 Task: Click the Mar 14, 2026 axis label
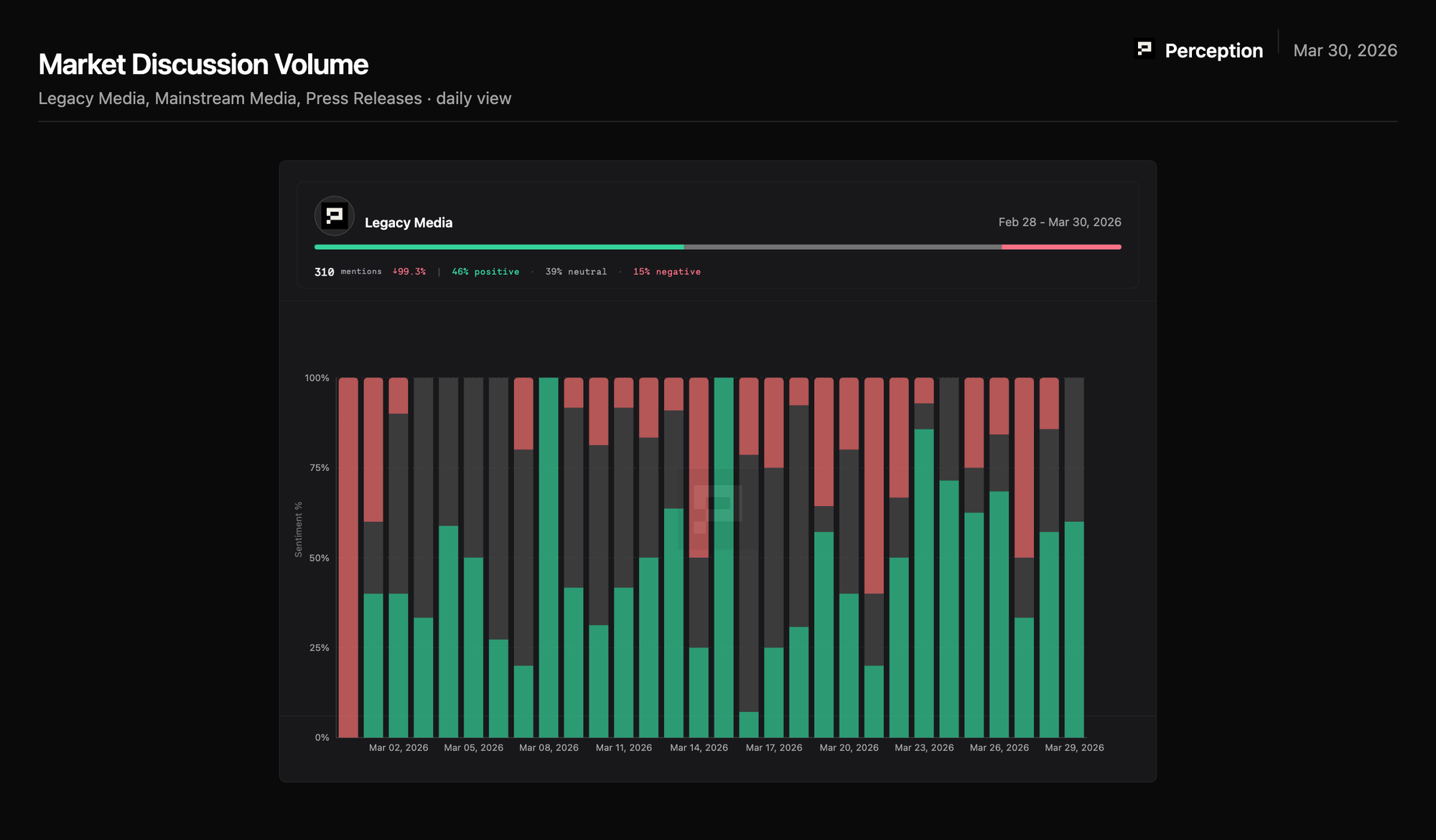coord(699,748)
